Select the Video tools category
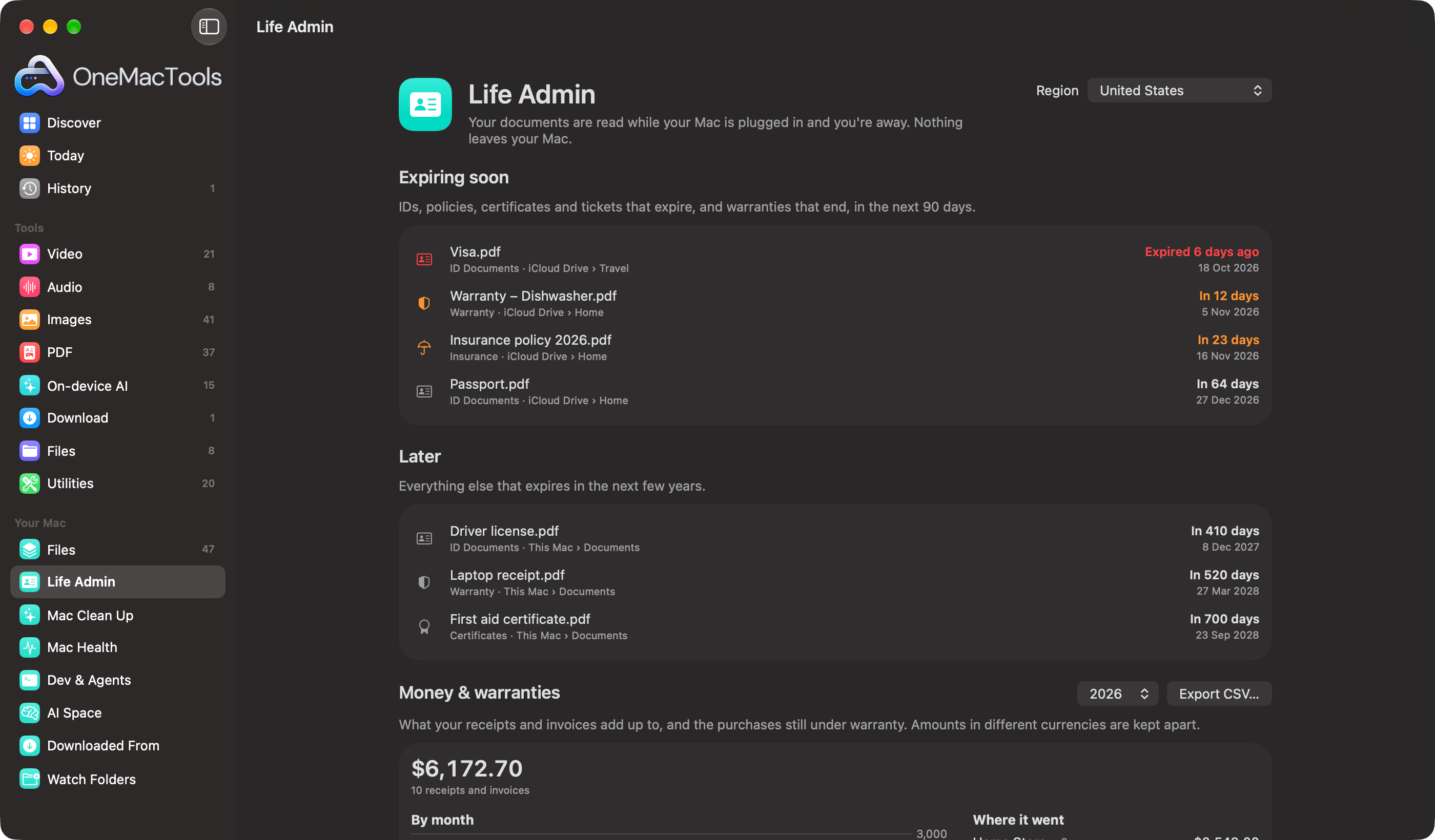Image resolution: width=1435 pixels, height=840 pixels. pyautogui.click(x=118, y=254)
